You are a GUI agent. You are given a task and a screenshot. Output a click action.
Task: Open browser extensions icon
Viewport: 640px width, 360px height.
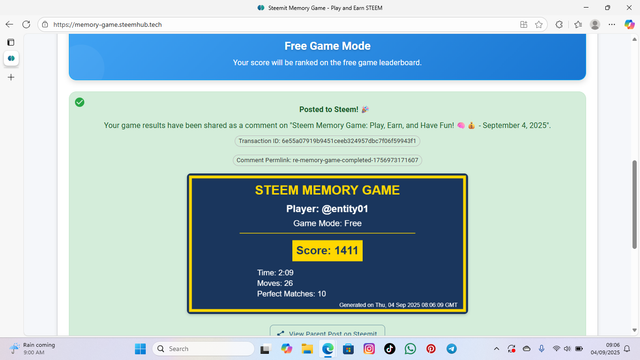(x=559, y=24)
